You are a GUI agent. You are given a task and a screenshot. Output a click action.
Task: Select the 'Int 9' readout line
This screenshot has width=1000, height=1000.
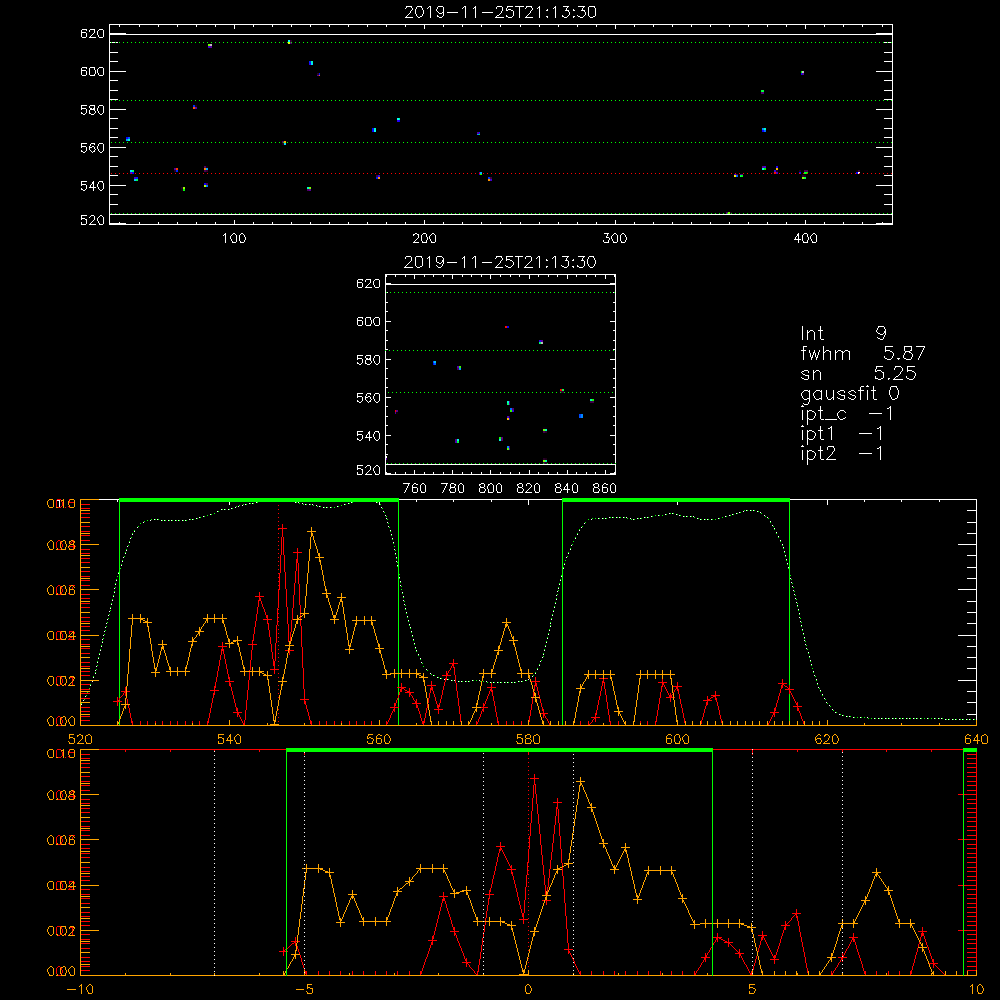(x=843, y=334)
